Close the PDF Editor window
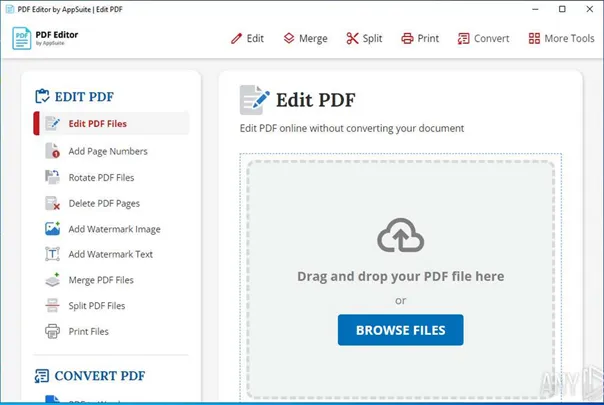This screenshot has height=405, width=604. coord(590,9)
